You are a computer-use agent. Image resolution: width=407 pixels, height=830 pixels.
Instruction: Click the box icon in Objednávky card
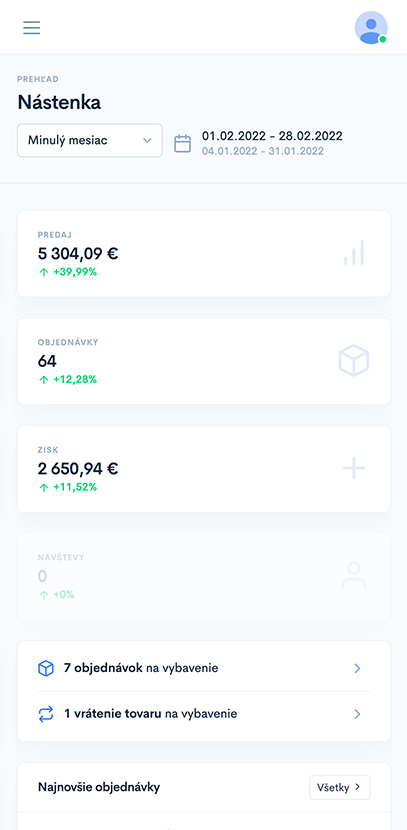(x=354, y=360)
